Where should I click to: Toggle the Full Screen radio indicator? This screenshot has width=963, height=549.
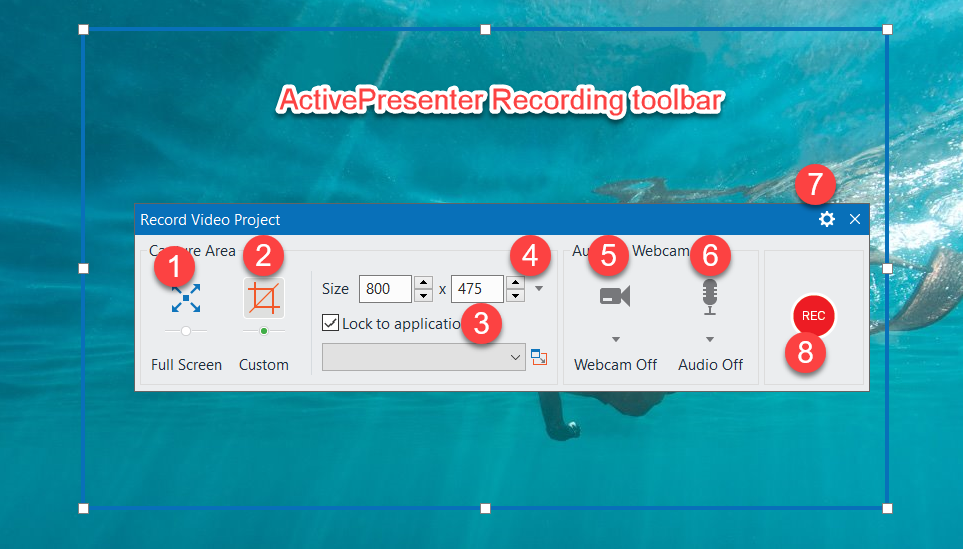click(x=185, y=331)
